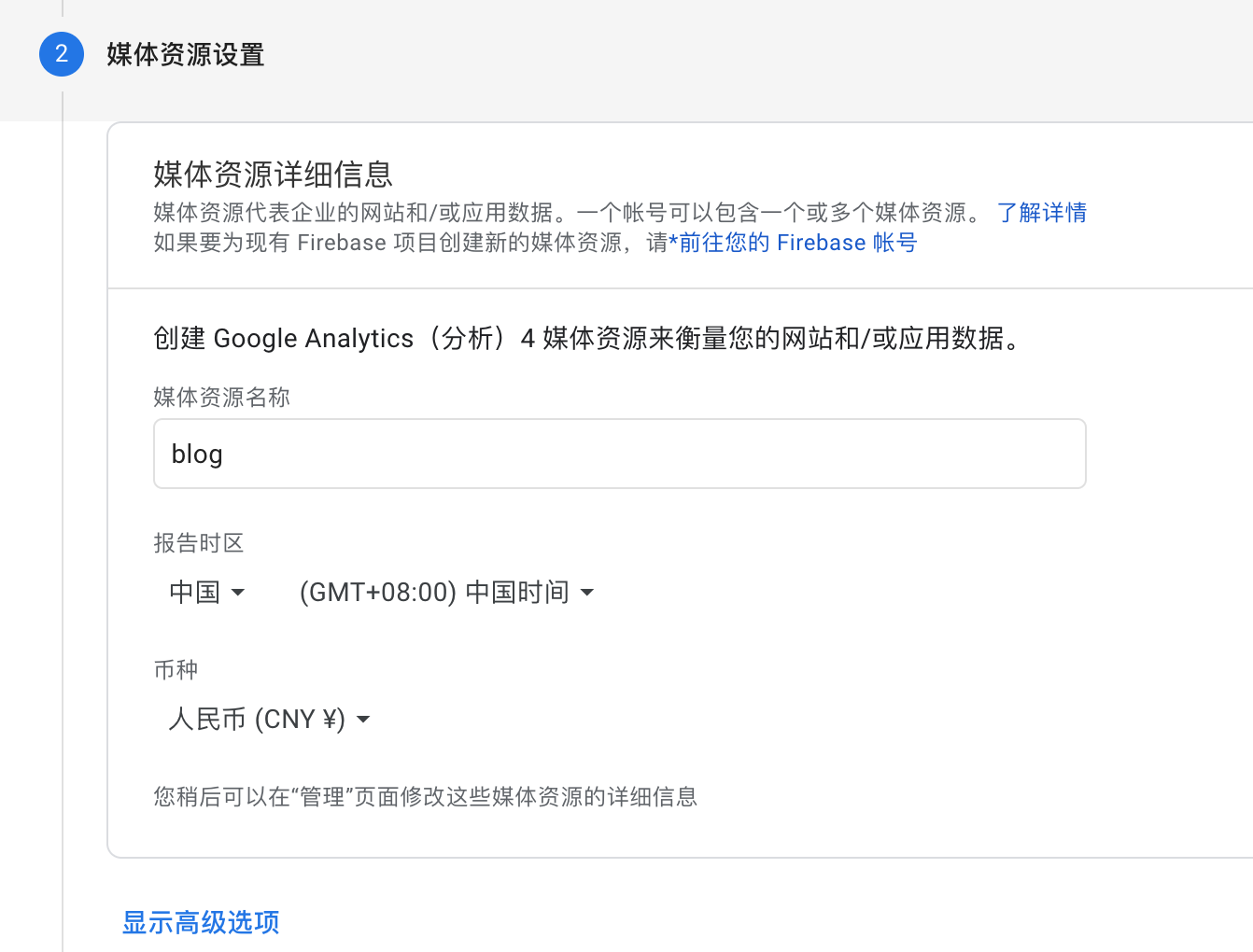The width and height of the screenshot is (1253, 952).
Task: Click the blue step 2 circle badge
Action: click(62, 54)
